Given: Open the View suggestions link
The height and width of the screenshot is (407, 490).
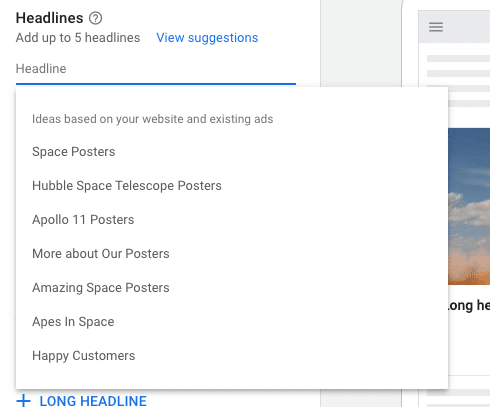Looking at the screenshot, I should 207,38.
